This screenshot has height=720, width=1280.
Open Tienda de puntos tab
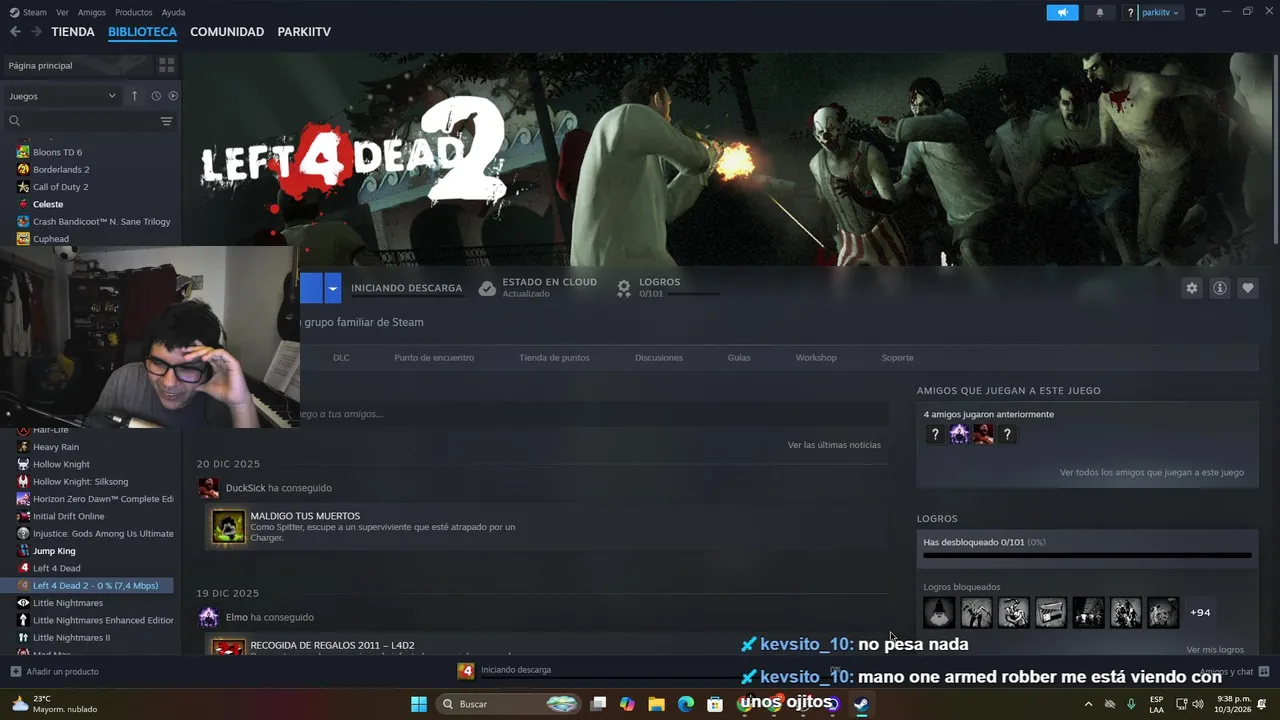pos(554,357)
